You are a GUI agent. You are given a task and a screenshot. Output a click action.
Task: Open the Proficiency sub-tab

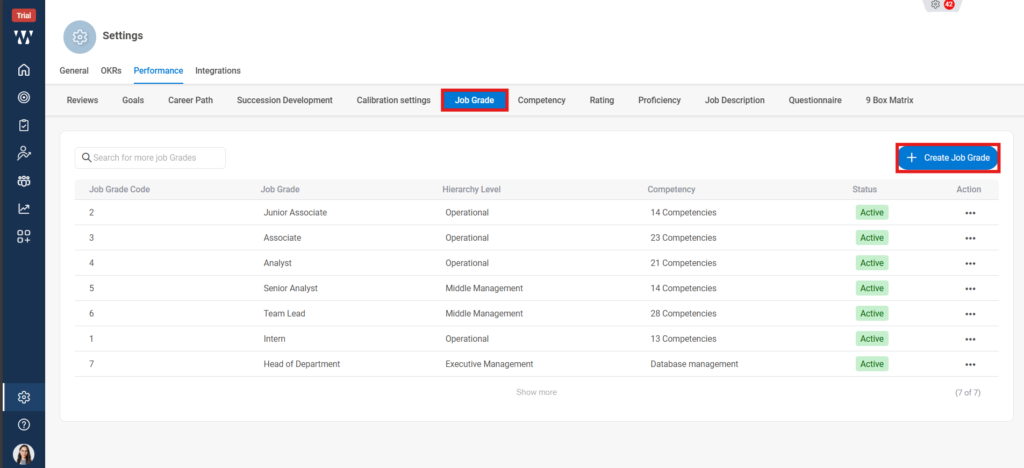[x=660, y=101]
